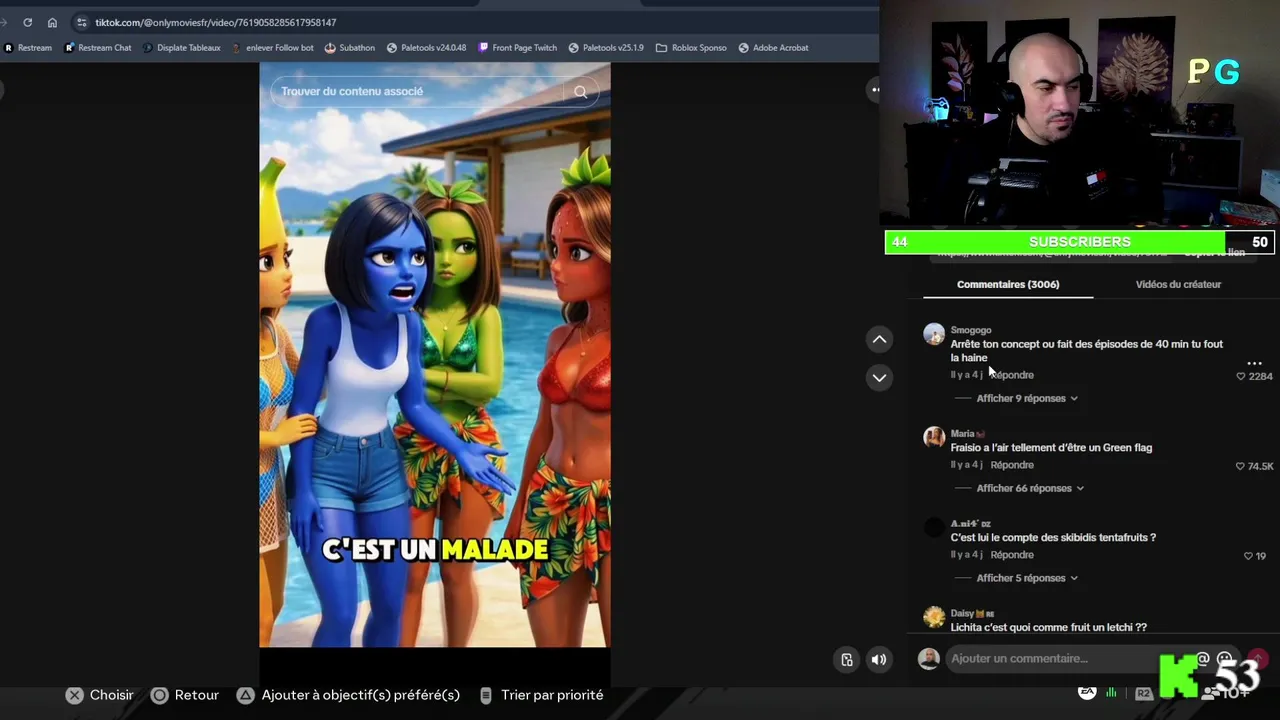Reply to Maria's comment via Répondre
This screenshot has height=720, width=1280.
click(x=1012, y=465)
